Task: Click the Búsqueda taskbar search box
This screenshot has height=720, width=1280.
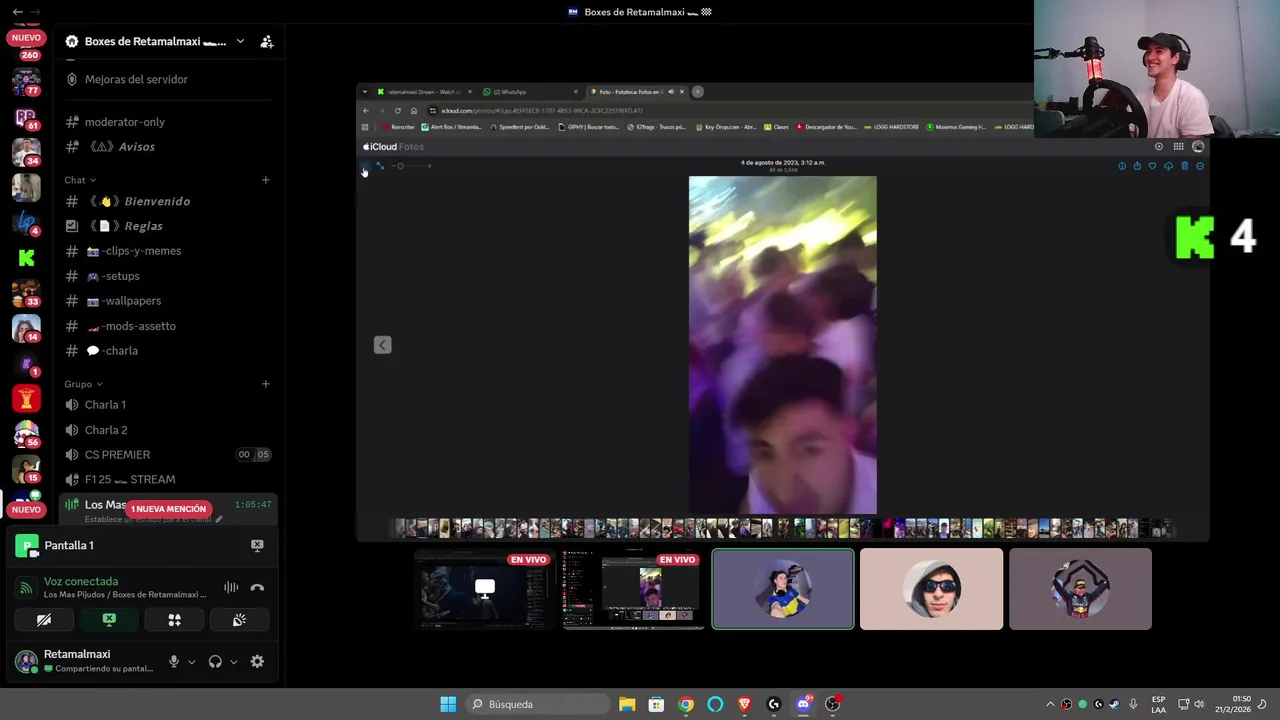Action: coord(539,704)
